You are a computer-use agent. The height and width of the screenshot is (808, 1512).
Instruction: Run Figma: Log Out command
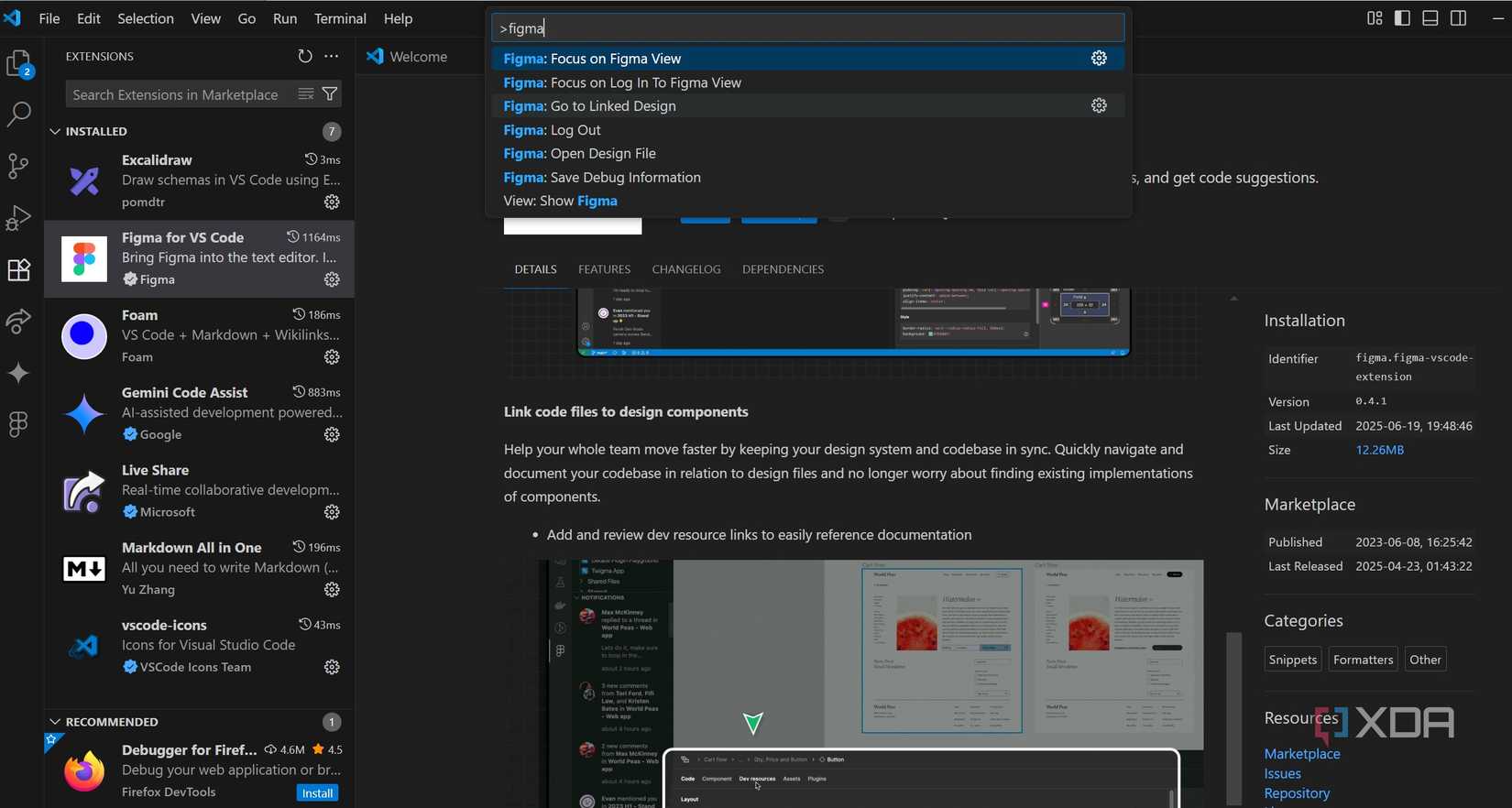[x=807, y=130]
